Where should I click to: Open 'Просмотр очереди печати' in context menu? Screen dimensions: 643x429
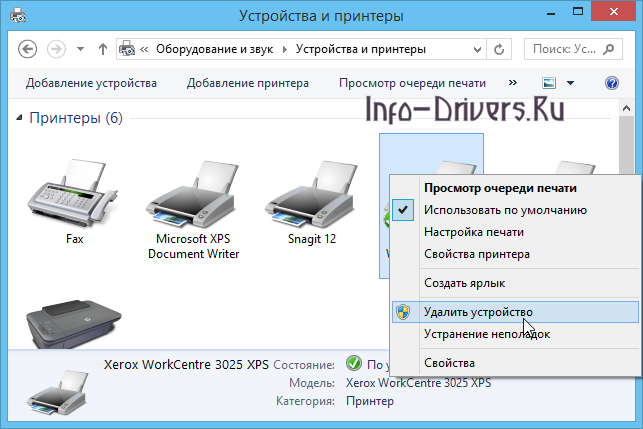click(x=500, y=187)
